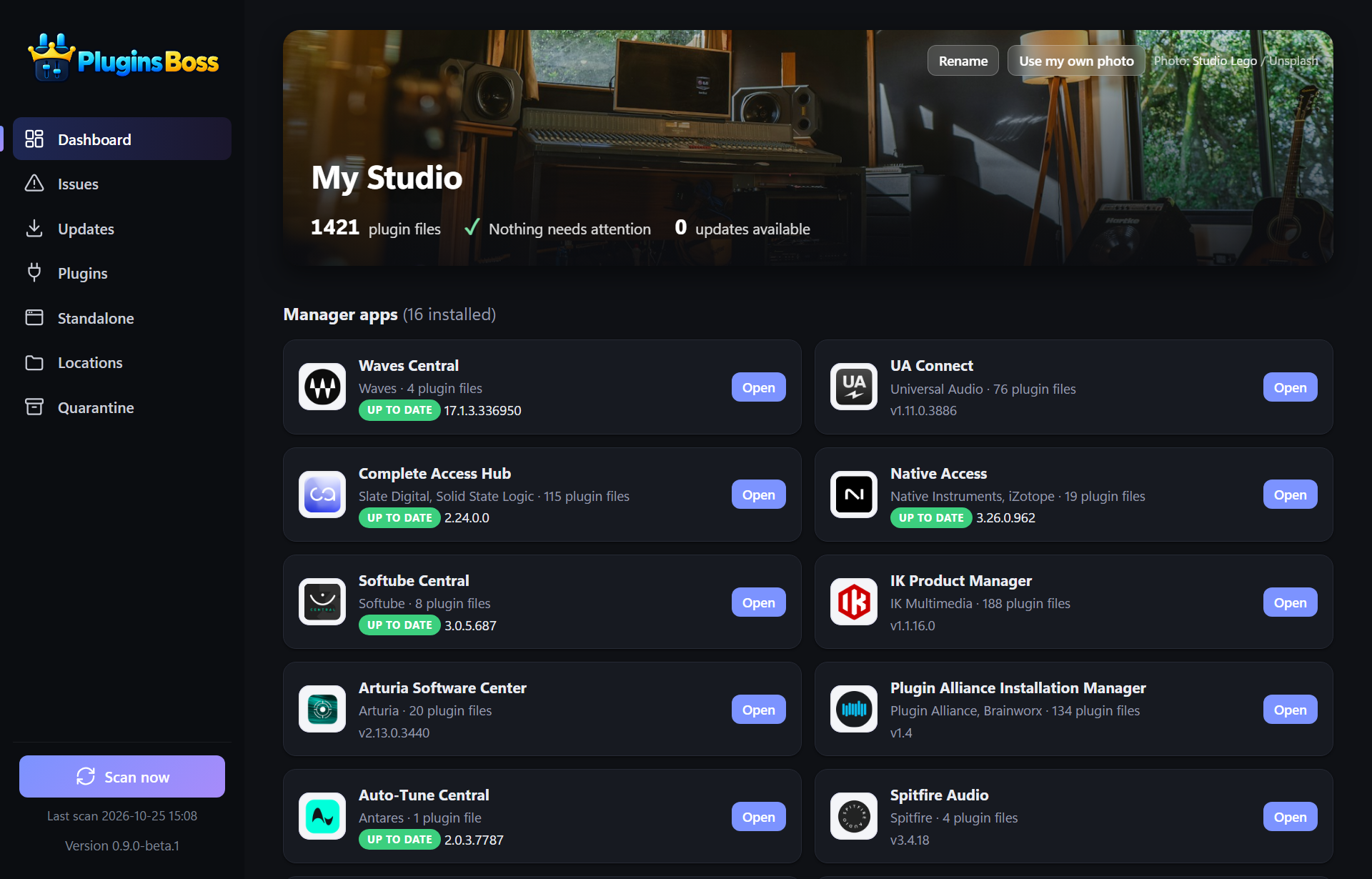This screenshot has width=1372, height=879.
Task: Click the Native Access app icon
Action: pos(854,495)
